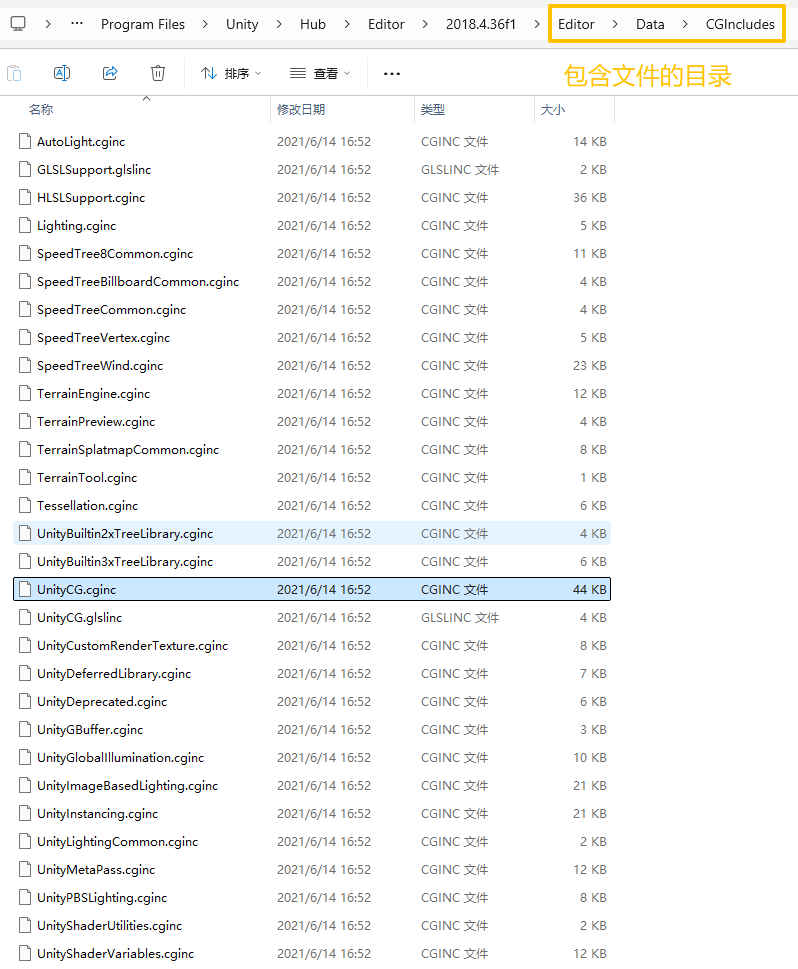Select the file UnityGlobalIllumination.cginc
The image size is (798, 969).
[x=312, y=758]
